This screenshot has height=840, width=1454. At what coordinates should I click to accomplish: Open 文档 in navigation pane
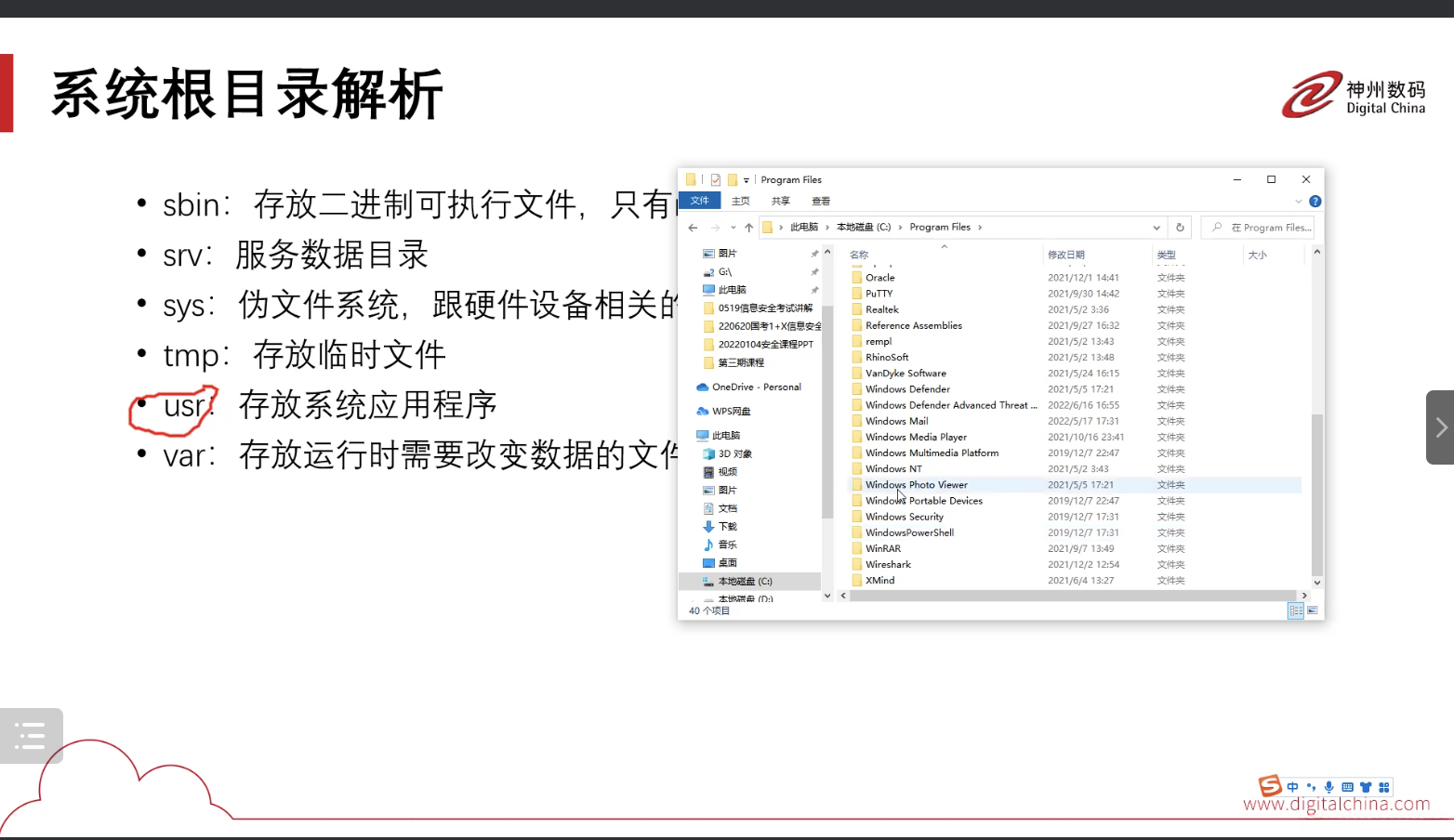pos(727,508)
